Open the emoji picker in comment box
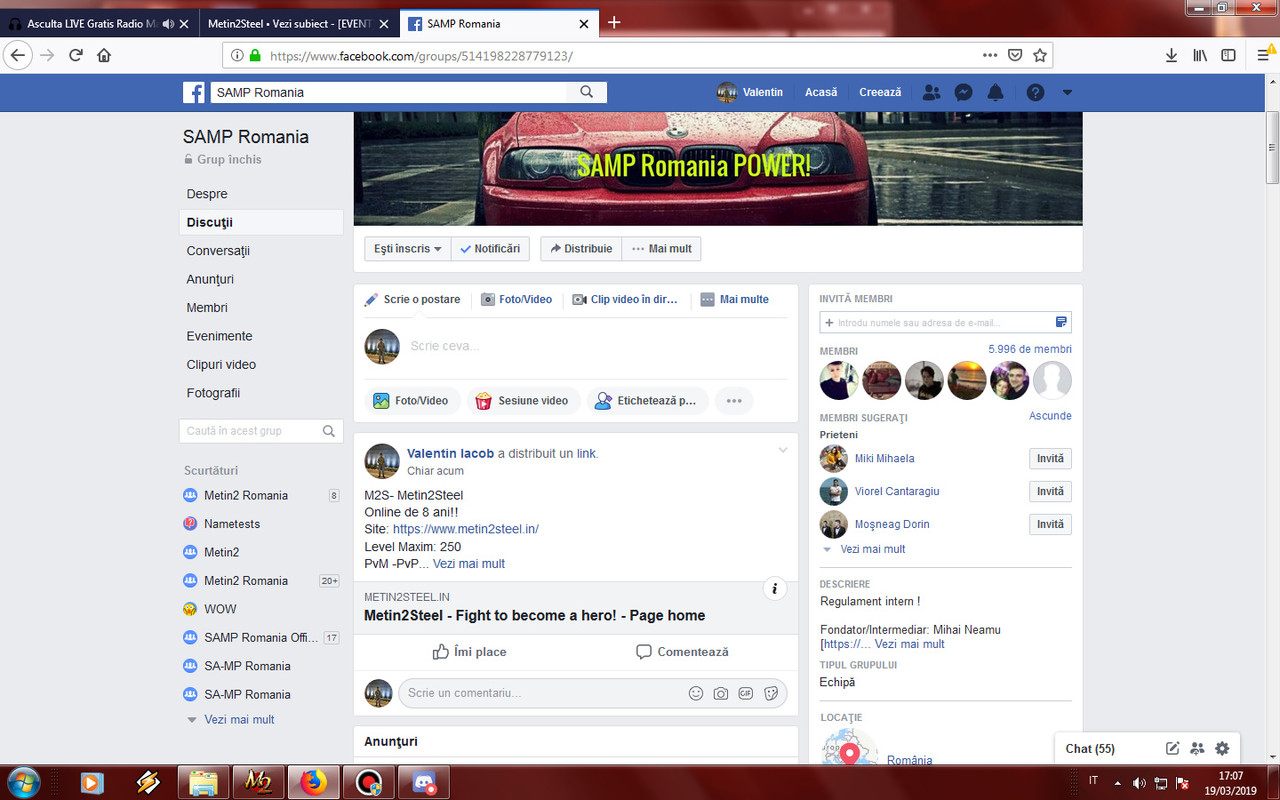This screenshot has width=1280, height=800. coord(696,692)
